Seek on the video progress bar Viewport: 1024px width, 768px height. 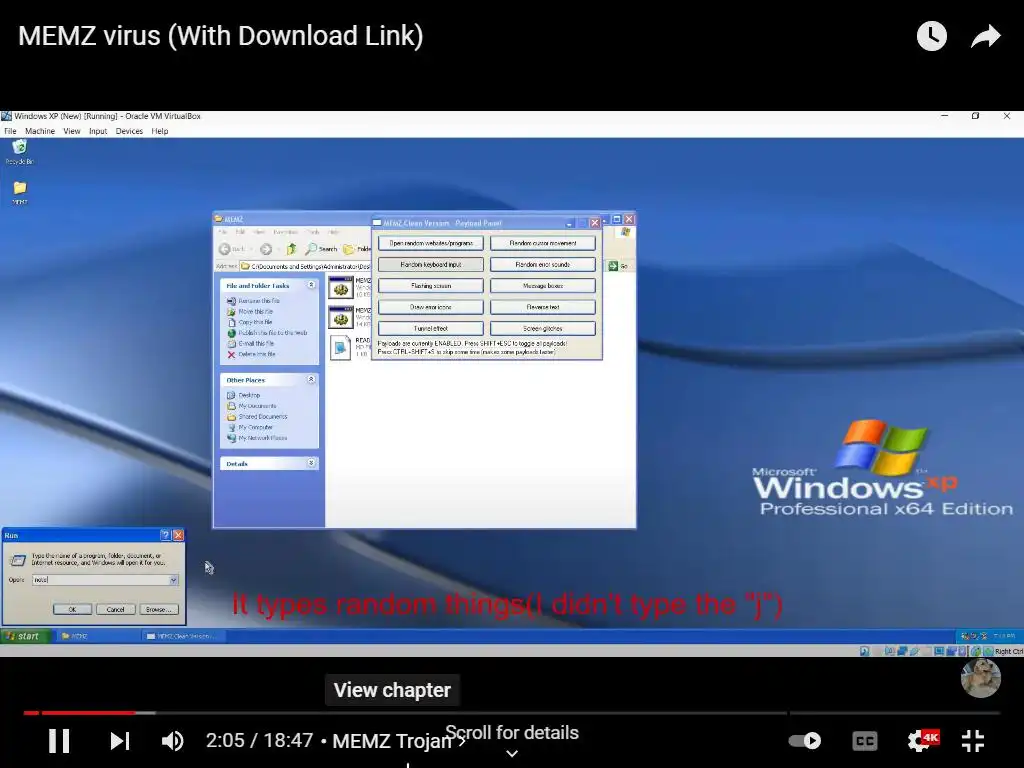[x=511, y=712]
